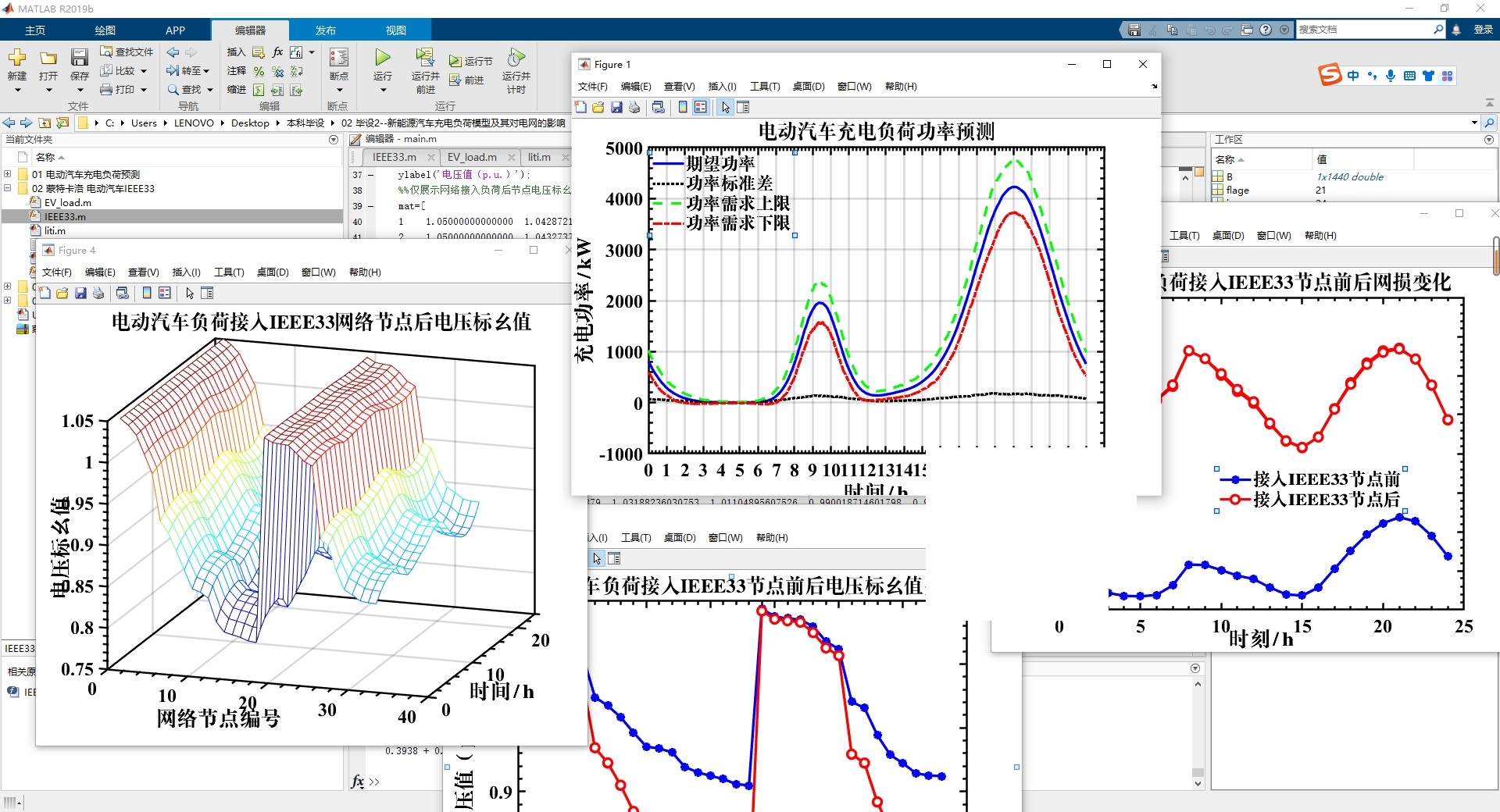1500x812 pixels.
Task: Open the Current Folder panel actions menu
Action: pyautogui.click(x=334, y=140)
